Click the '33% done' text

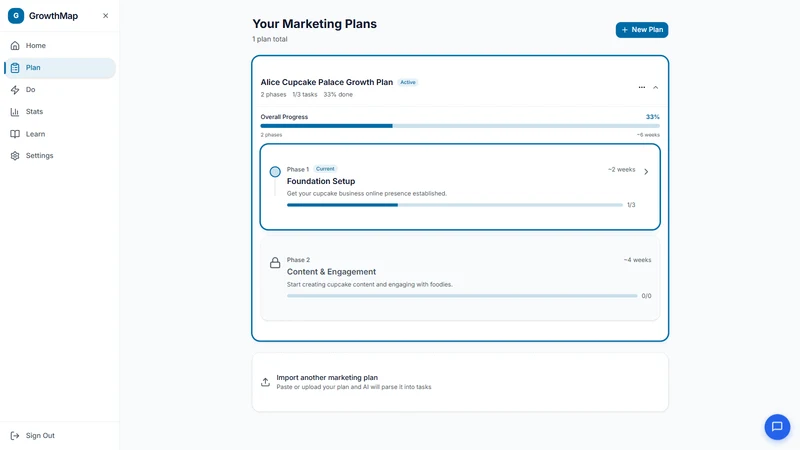point(338,94)
